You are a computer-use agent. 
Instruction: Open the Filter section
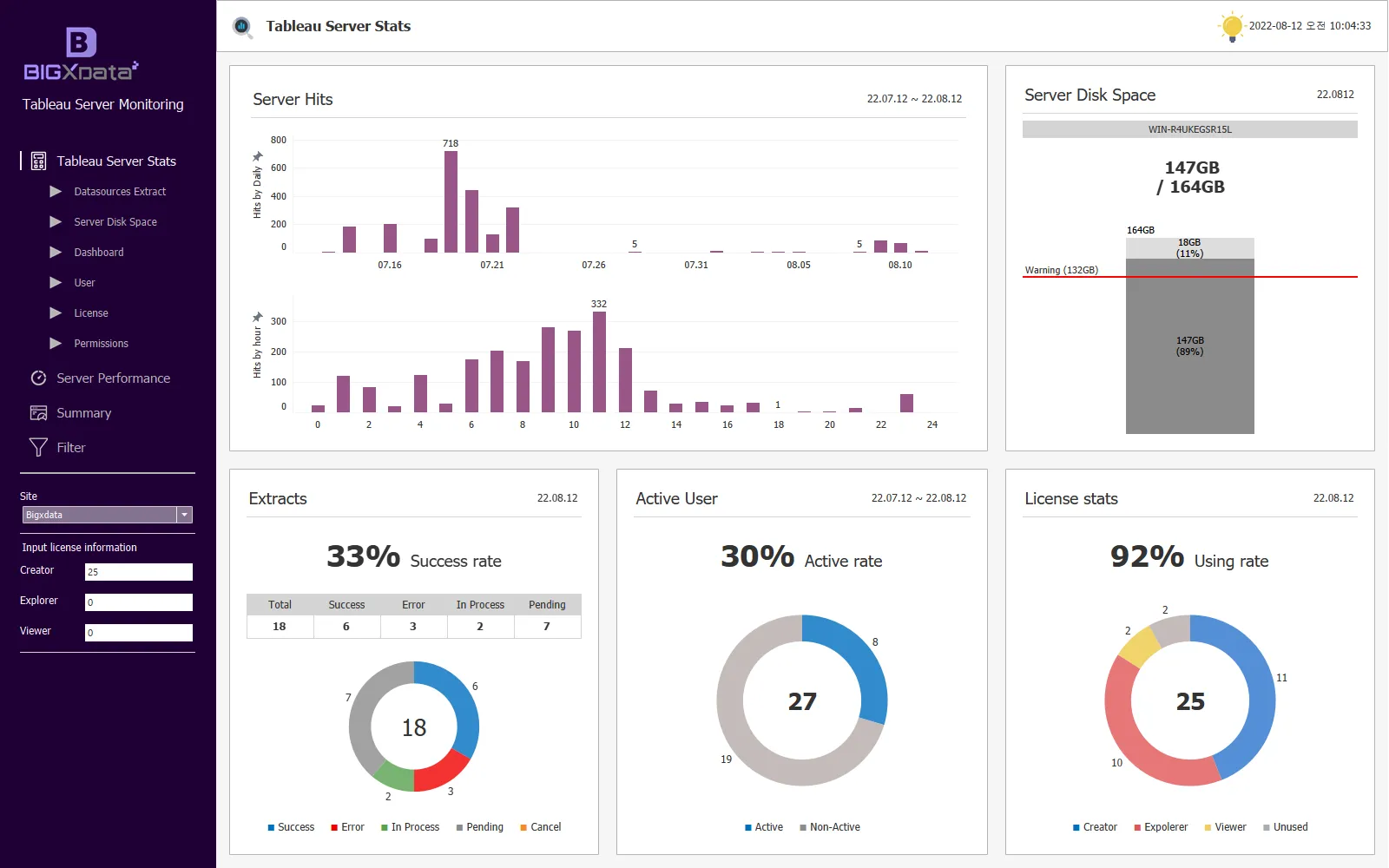pos(71,447)
